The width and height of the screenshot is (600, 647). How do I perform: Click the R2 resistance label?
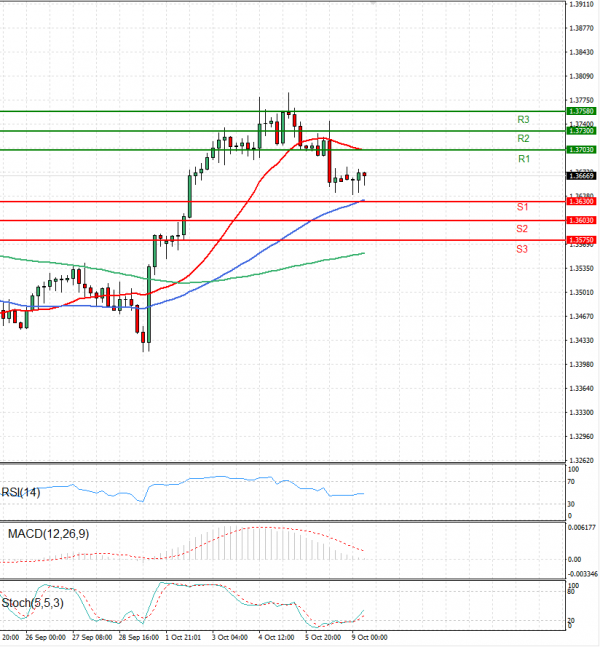[x=523, y=139]
